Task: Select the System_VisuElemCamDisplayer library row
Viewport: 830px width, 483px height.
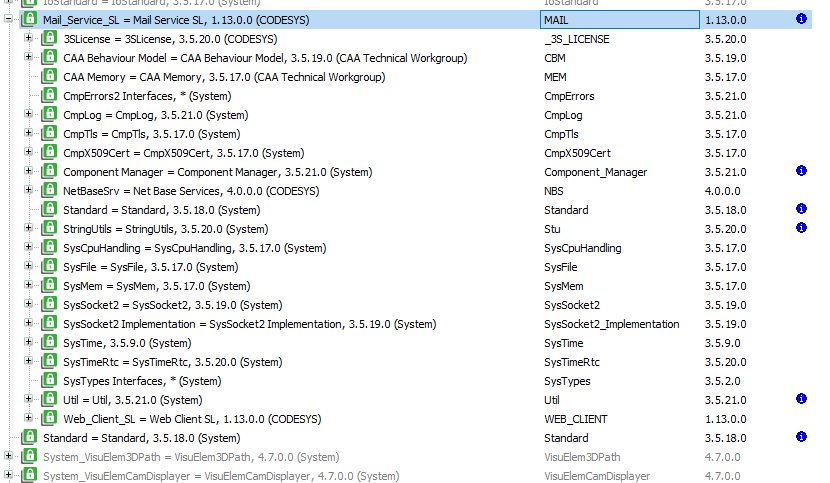Action: coord(220,476)
